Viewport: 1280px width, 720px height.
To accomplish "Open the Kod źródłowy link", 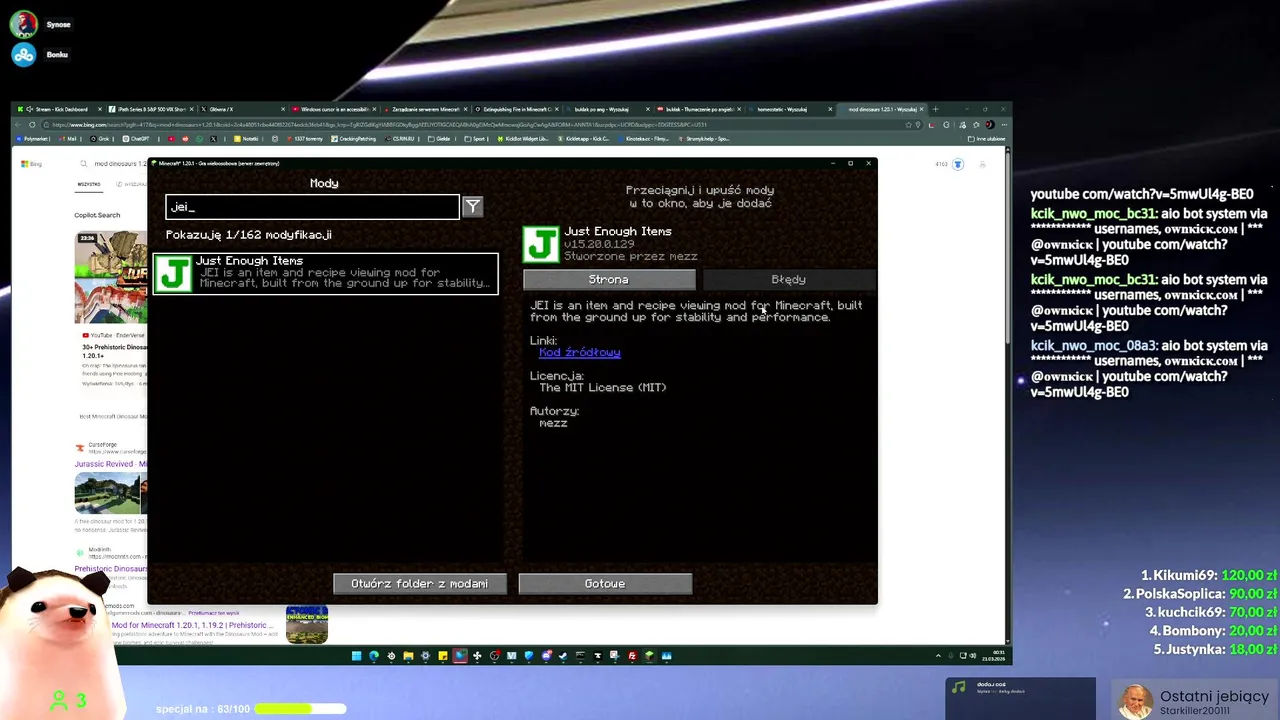I will pos(580,352).
